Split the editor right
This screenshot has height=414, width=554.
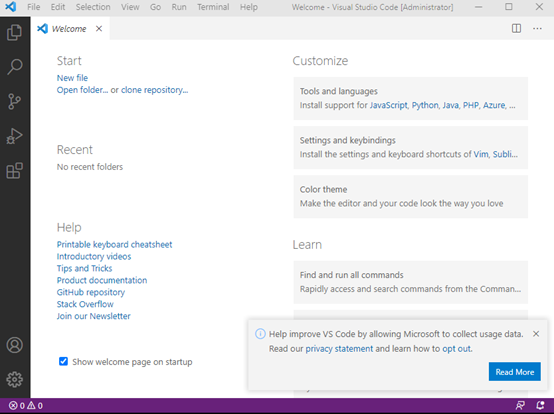coord(516,28)
